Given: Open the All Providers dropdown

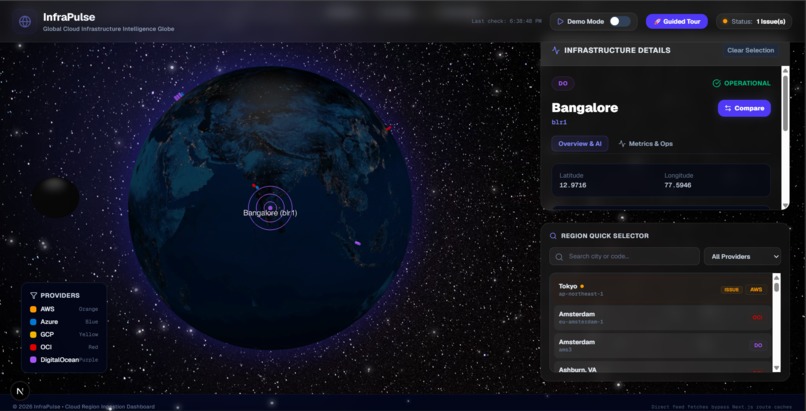Looking at the screenshot, I should 742,256.
